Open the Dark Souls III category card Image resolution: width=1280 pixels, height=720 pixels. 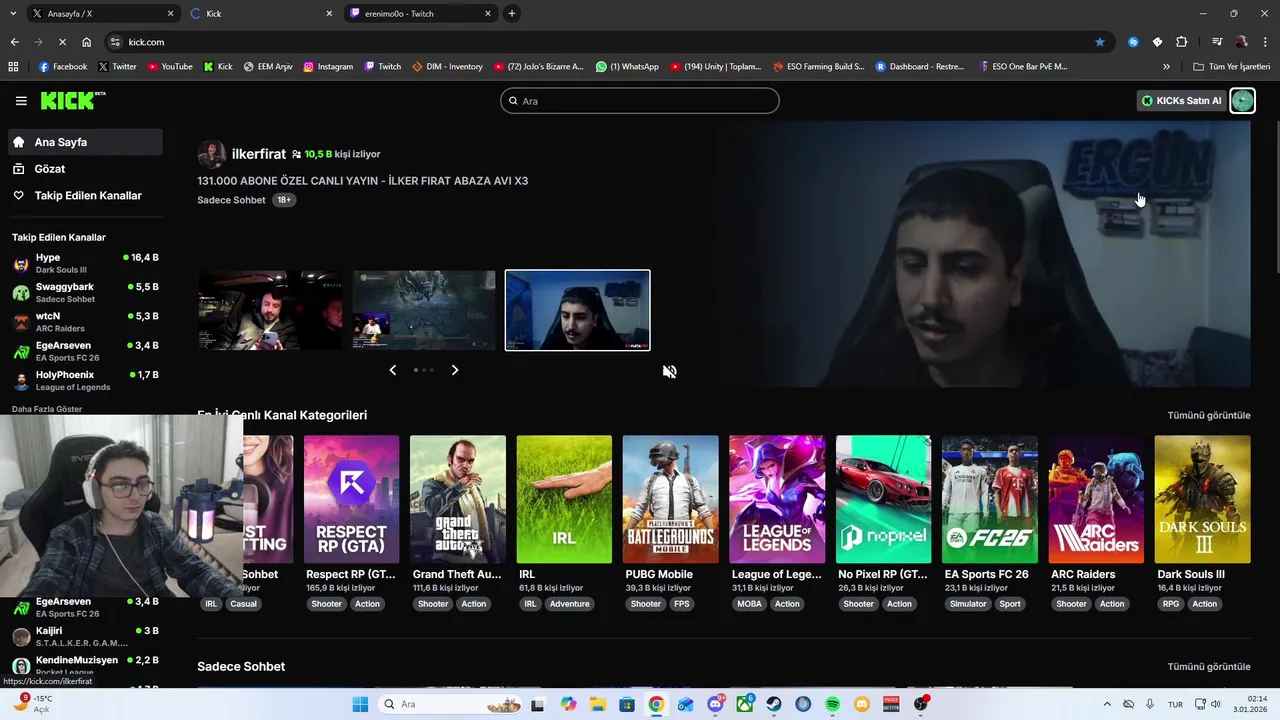click(1202, 499)
